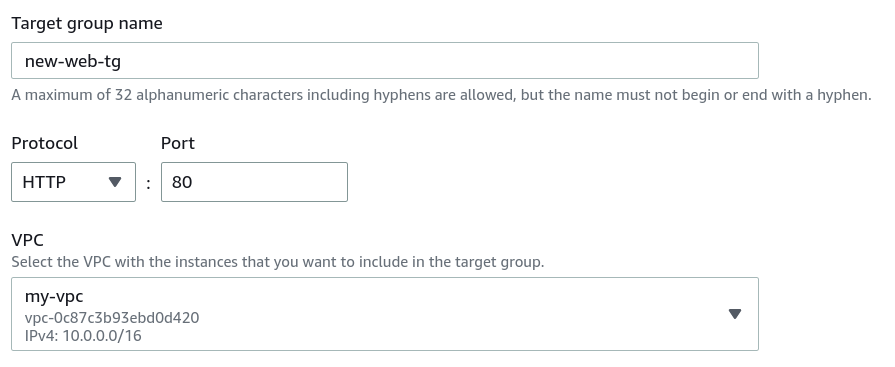Click the VPC heading label

(27, 240)
